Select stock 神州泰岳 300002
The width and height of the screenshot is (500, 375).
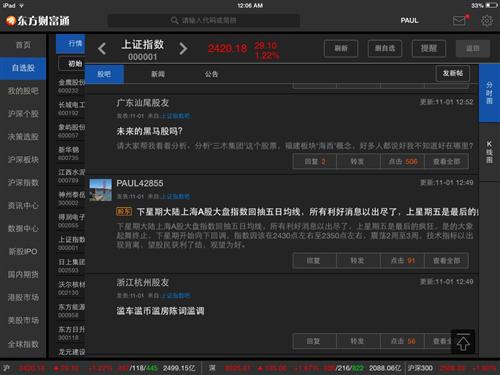pos(71,198)
